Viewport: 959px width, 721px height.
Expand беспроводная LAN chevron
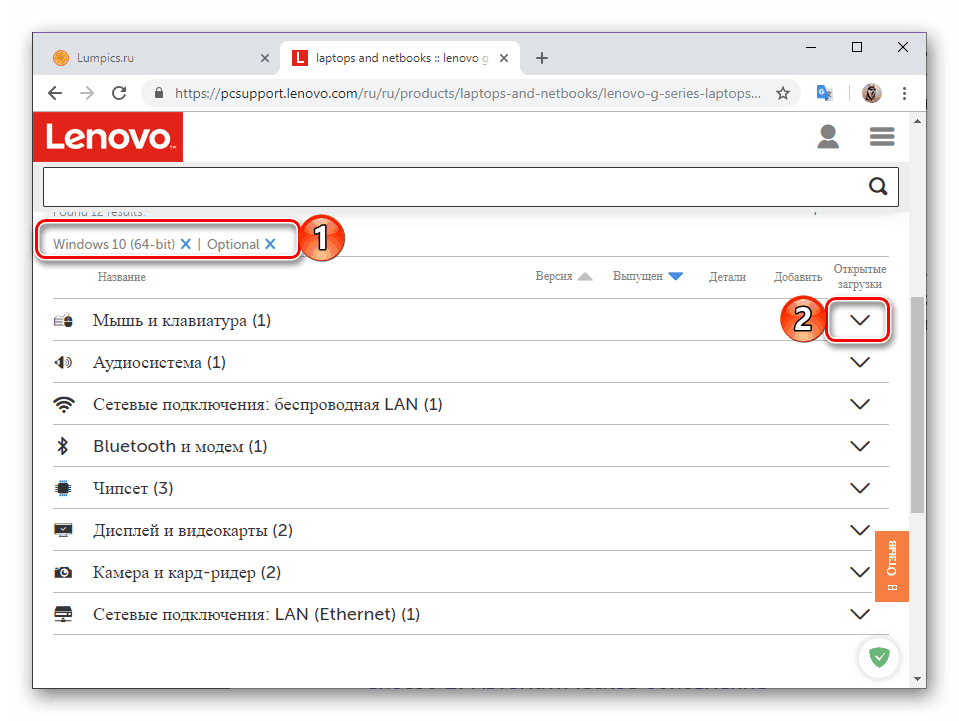point(860,404)
